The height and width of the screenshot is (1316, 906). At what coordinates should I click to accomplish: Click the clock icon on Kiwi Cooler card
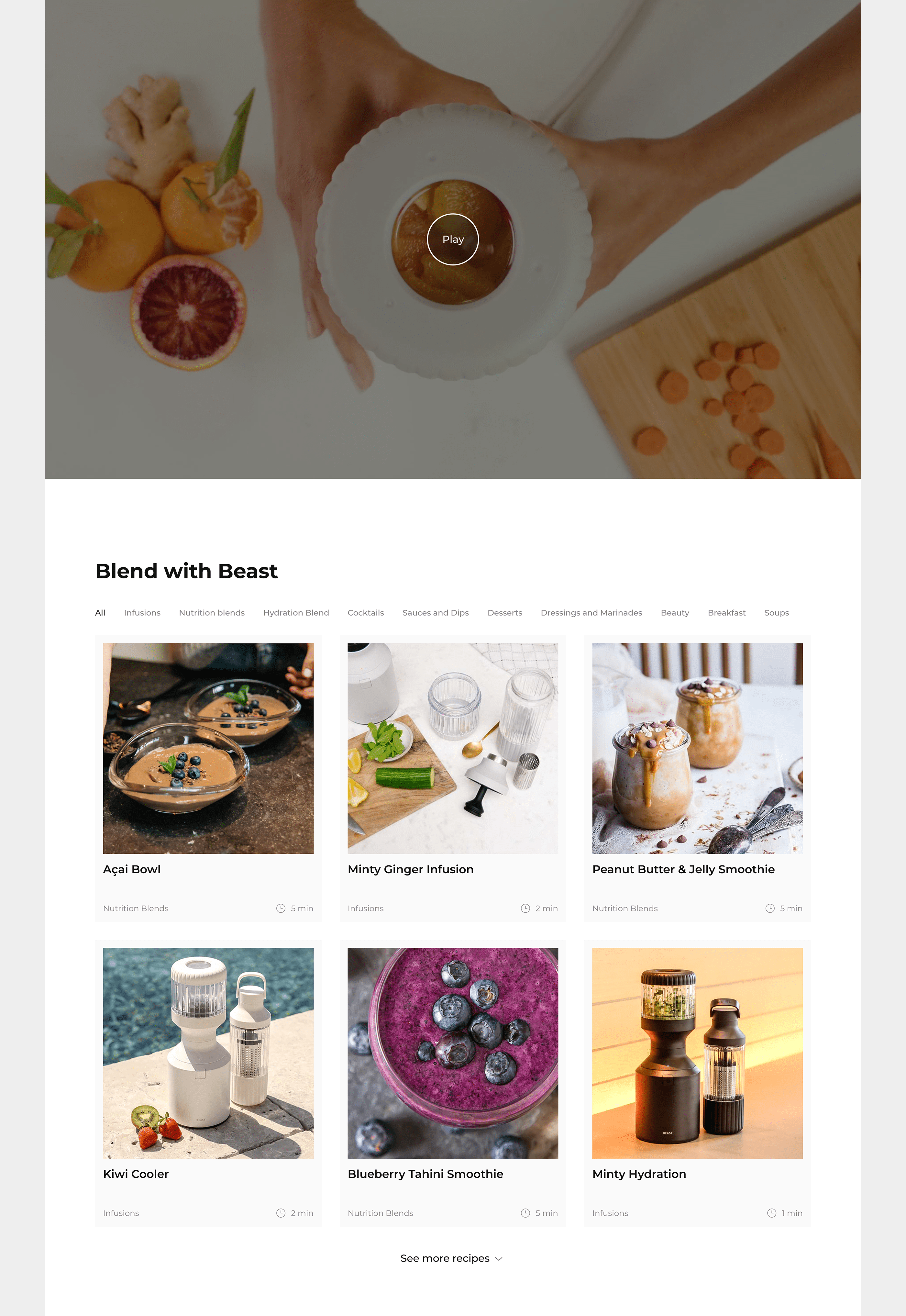(281, 1213)
